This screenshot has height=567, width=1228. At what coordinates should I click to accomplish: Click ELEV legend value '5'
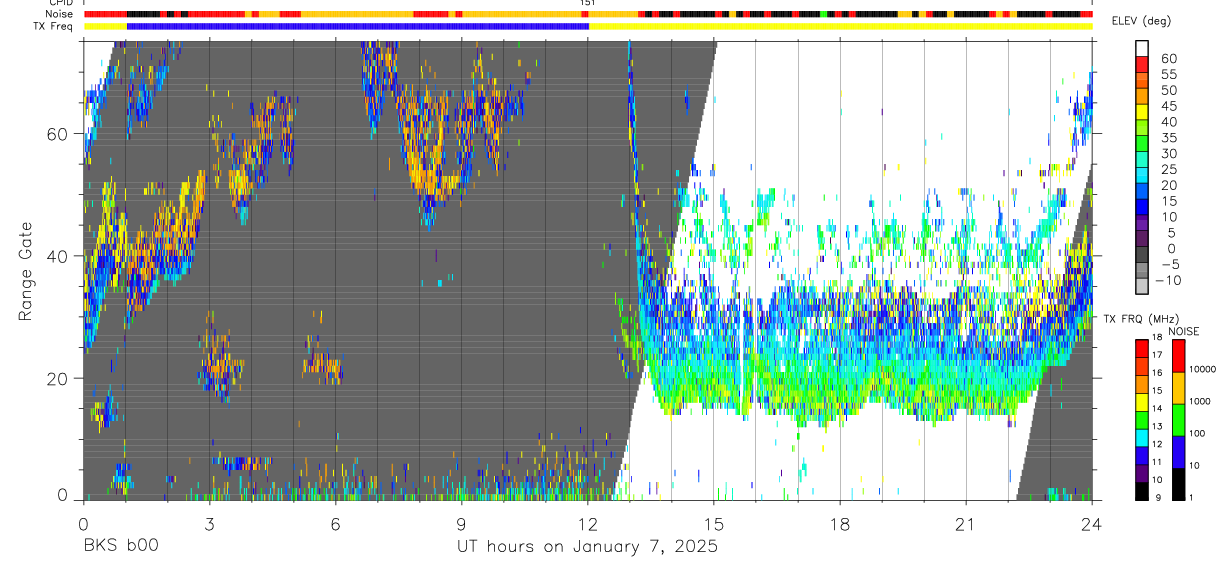(x=1172, y=232)
